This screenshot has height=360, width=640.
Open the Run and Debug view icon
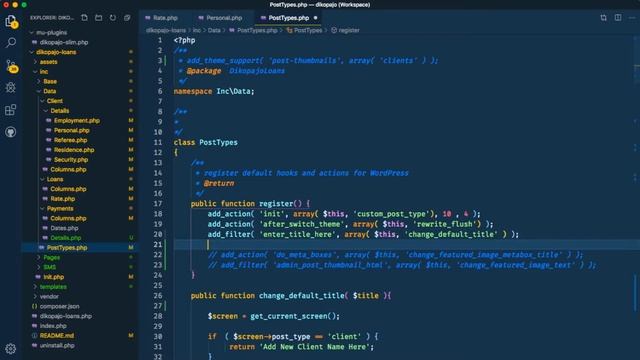(11, 87)
